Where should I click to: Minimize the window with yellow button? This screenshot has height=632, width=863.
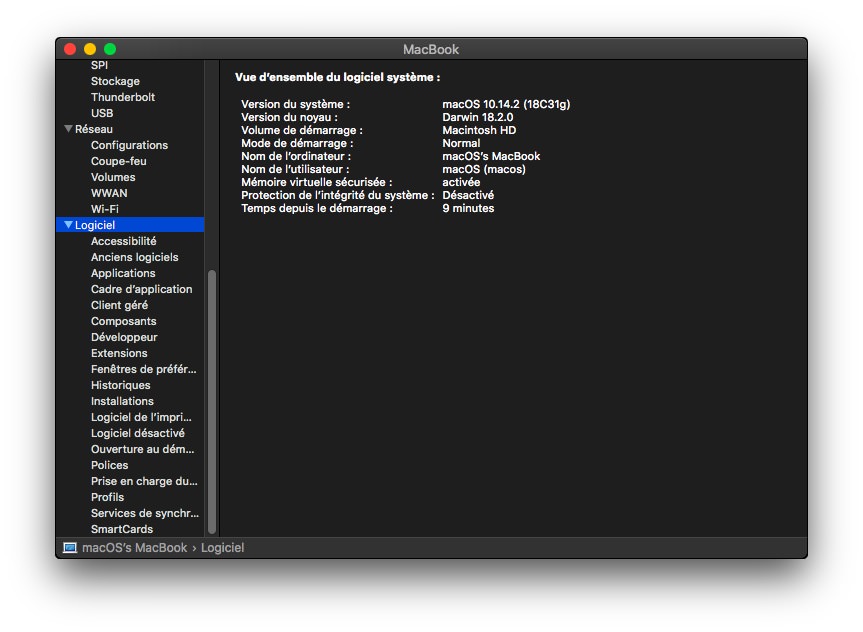click(90, 49)
